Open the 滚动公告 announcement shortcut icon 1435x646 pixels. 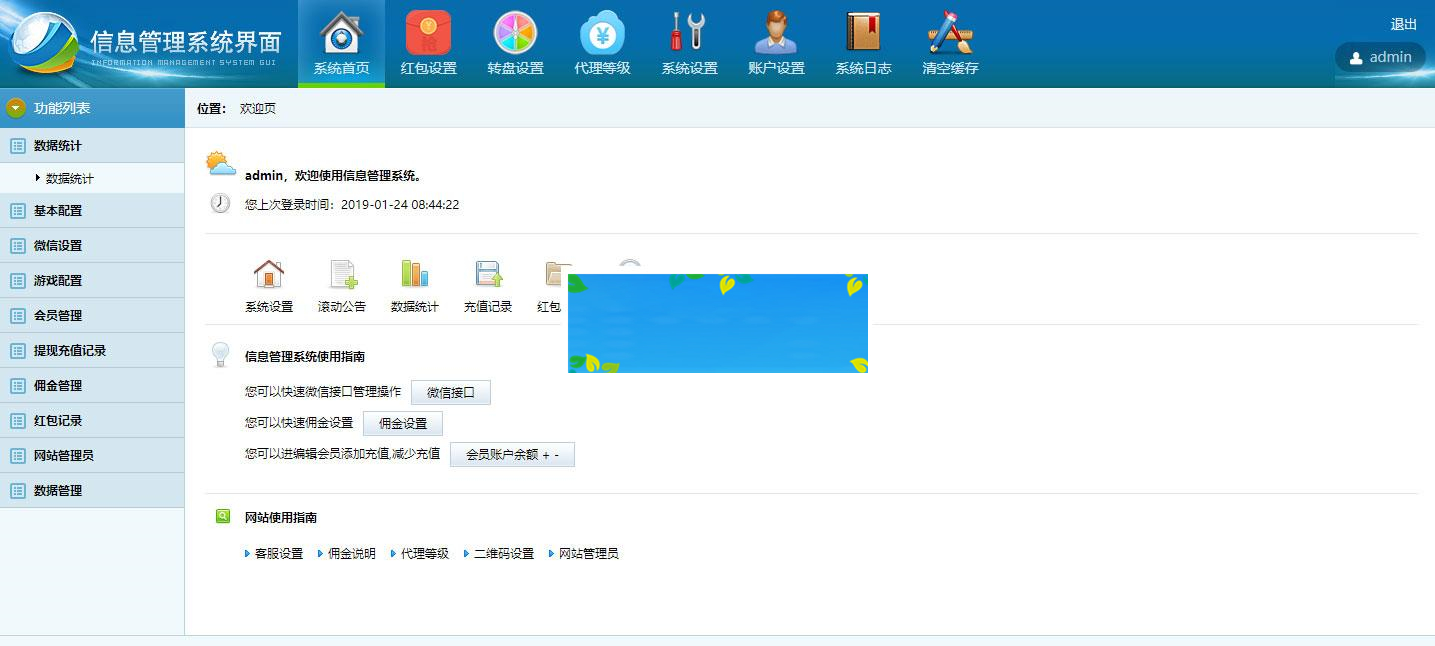[342, 283]
